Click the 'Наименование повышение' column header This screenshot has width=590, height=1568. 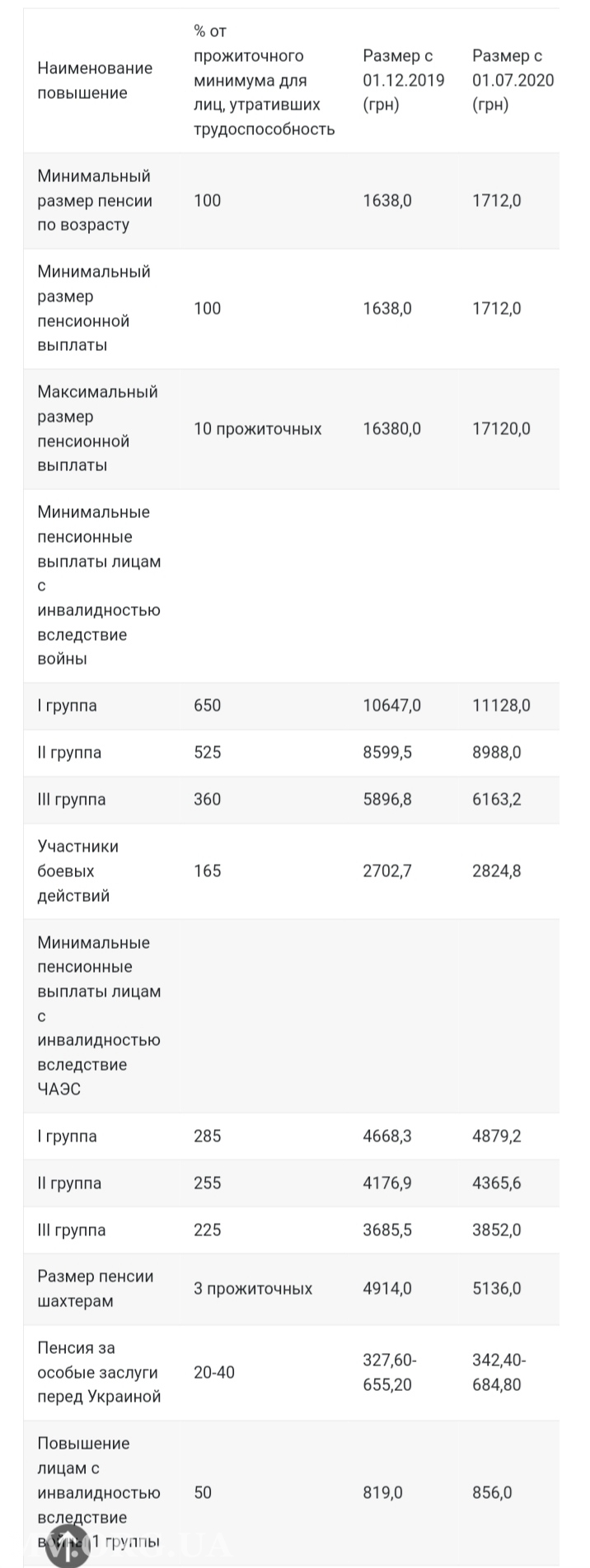[x=95, y=81]
